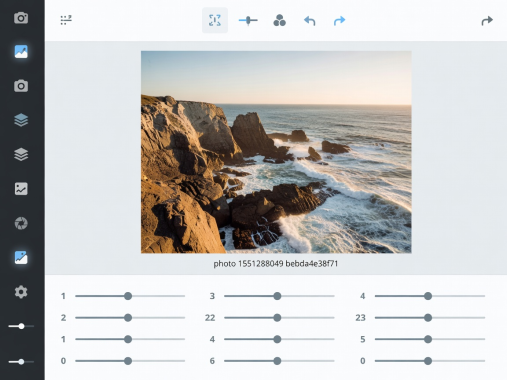Image resolution: width=507 pixels, height=380 pixels.
Task: Open the adjustment slider tool in the toolbar
Action: point(248,21)
